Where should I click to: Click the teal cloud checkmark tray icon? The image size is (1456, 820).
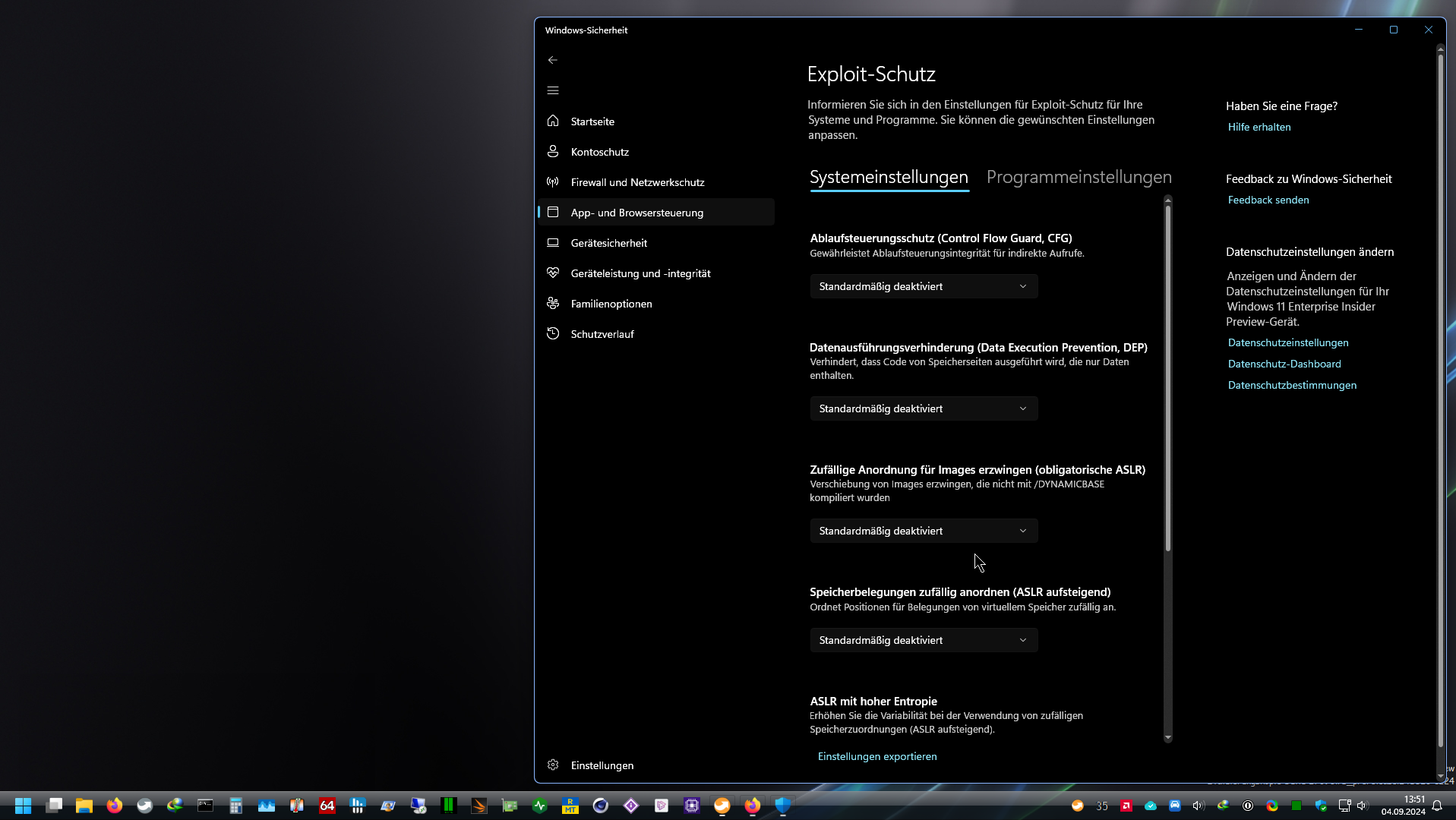click(x=1151, y=806)
